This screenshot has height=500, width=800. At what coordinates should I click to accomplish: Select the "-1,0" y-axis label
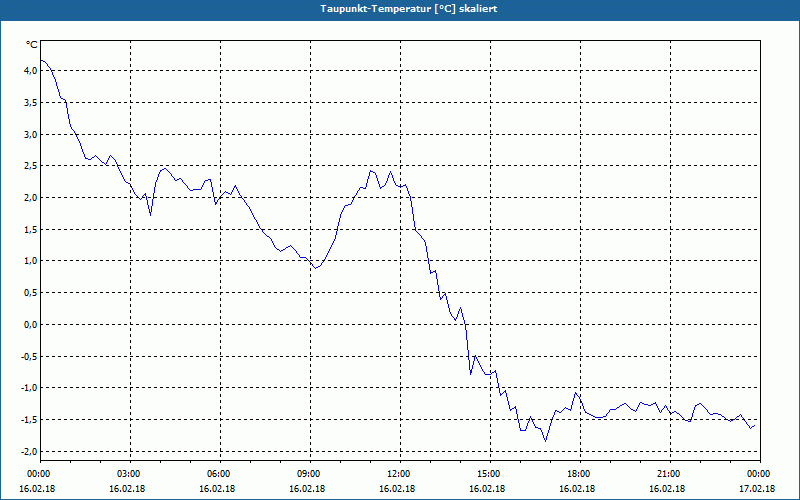pyautogui.click(x=29, y=388)
